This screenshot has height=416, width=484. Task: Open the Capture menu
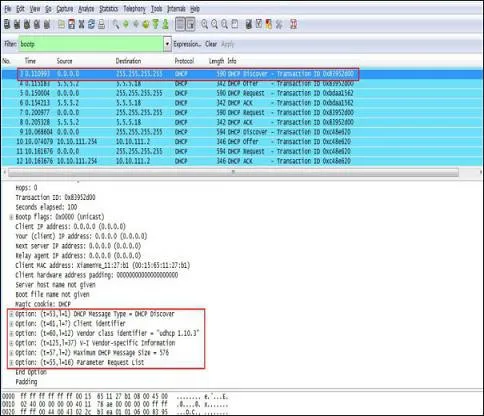point(65,9)
